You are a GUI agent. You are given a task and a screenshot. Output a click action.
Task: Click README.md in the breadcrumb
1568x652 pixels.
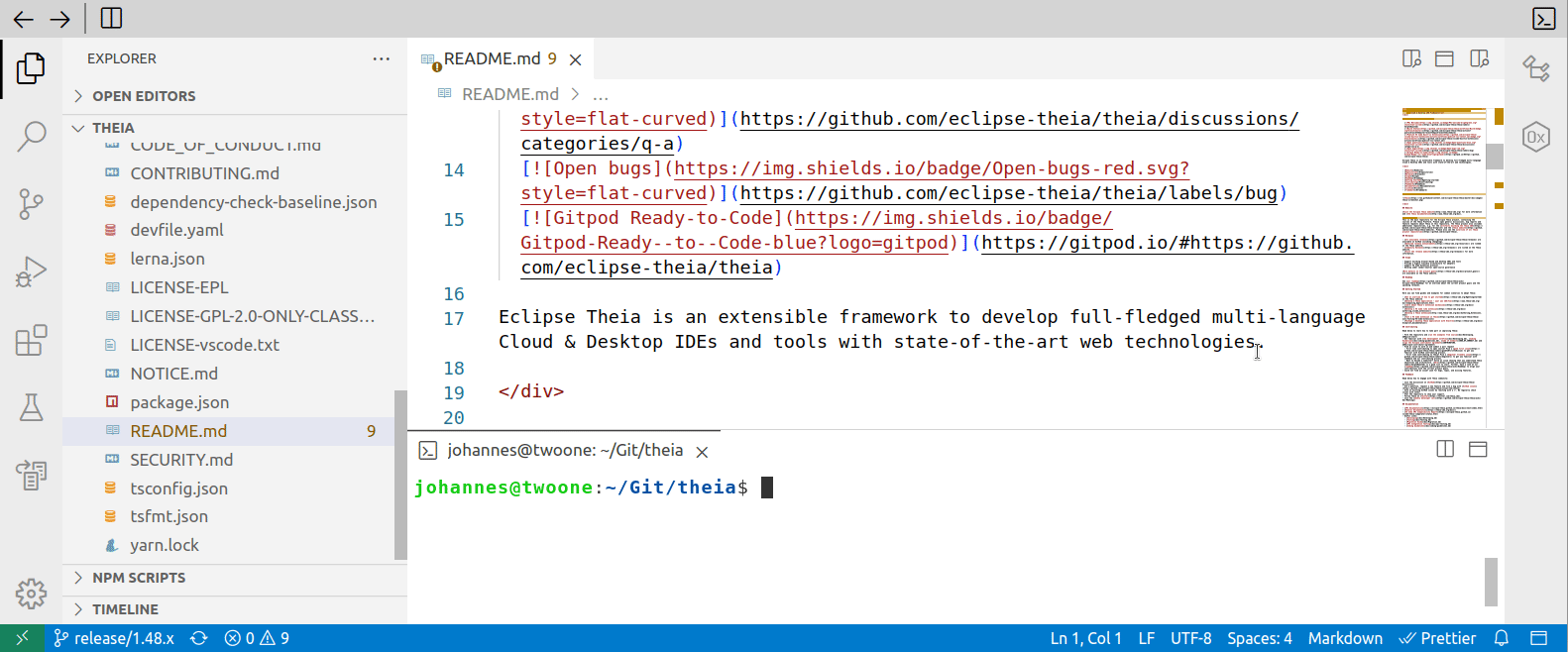point(509,94)
